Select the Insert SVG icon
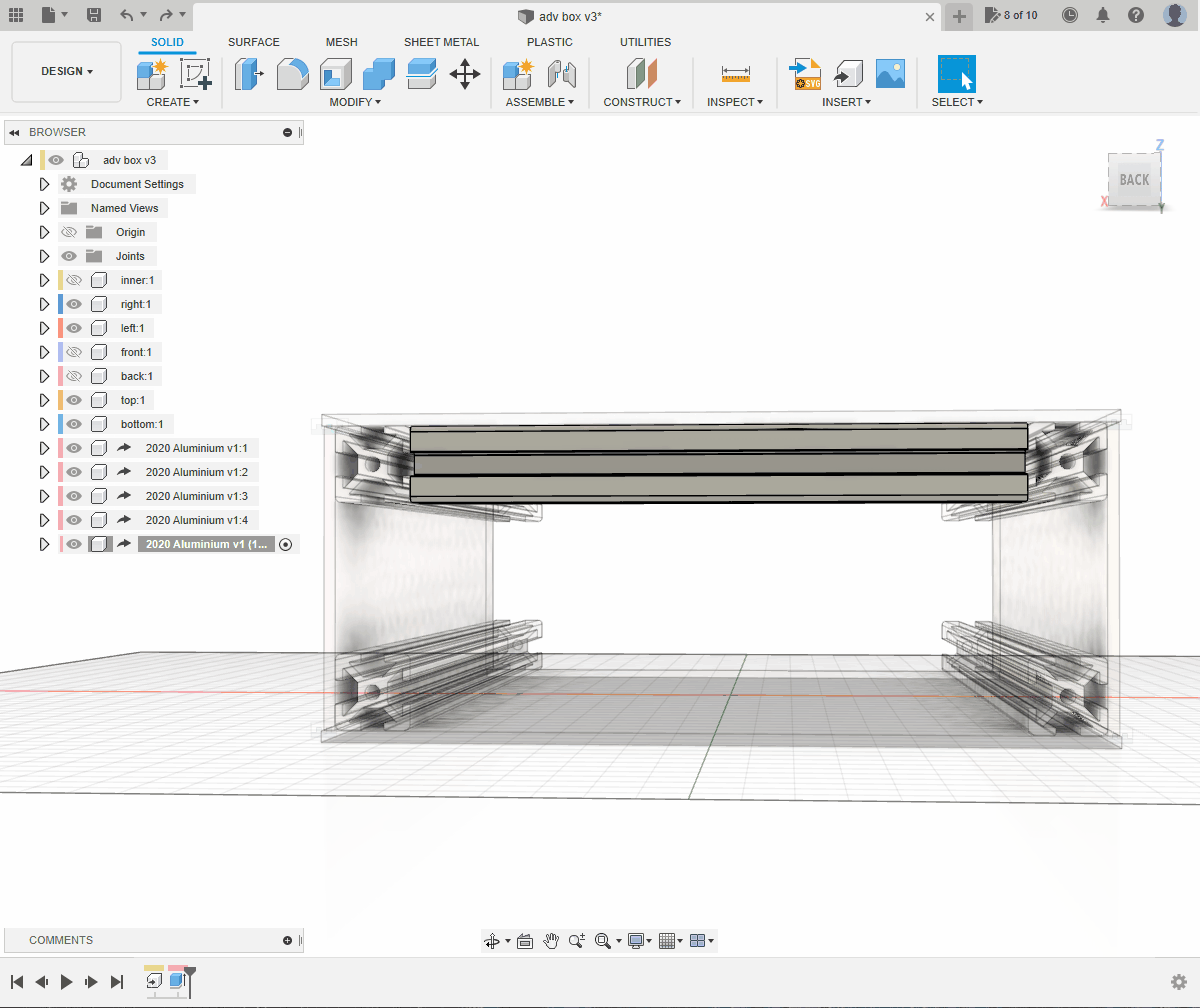1200x1008 pixels. pos(805,74)
